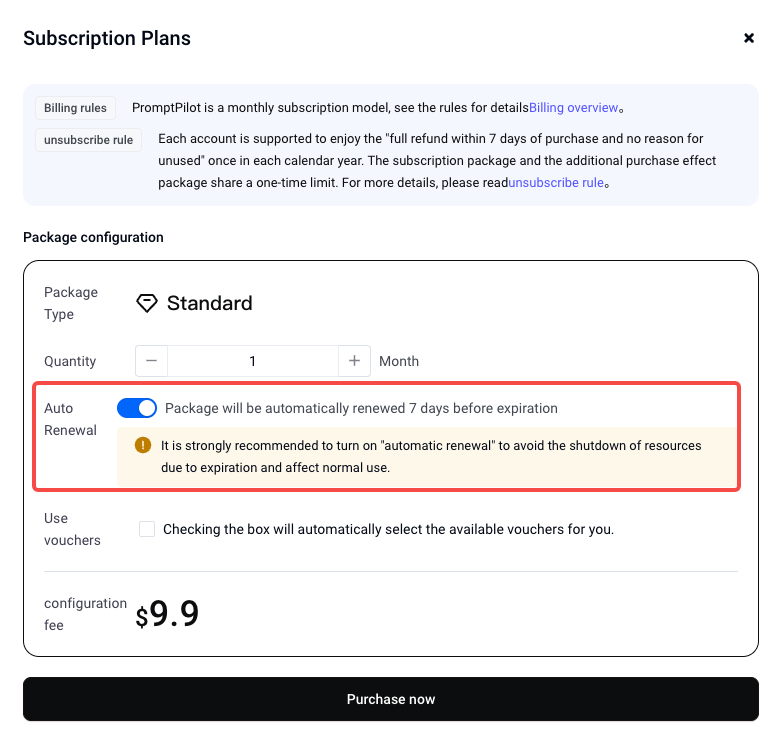Click the unsubscribe rule tag label
Viewport: 778px width, 741px height.
88,140
